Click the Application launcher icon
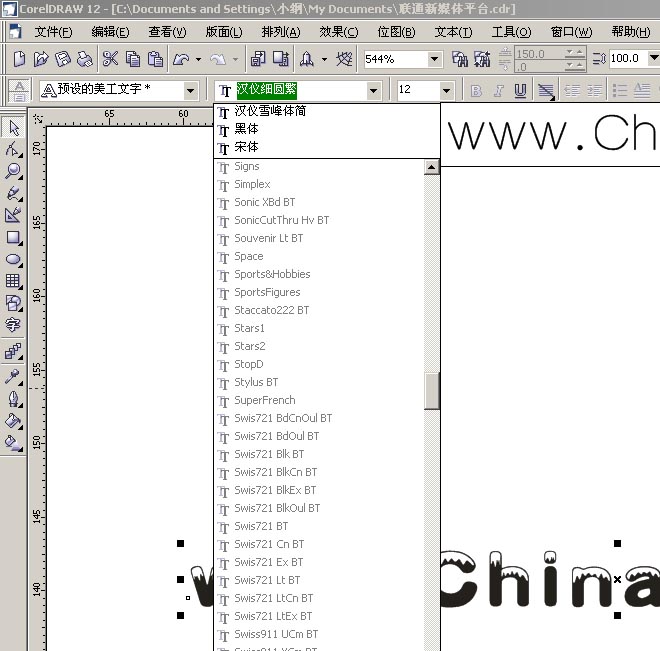 pyautogui.click(x=307, y=59)
